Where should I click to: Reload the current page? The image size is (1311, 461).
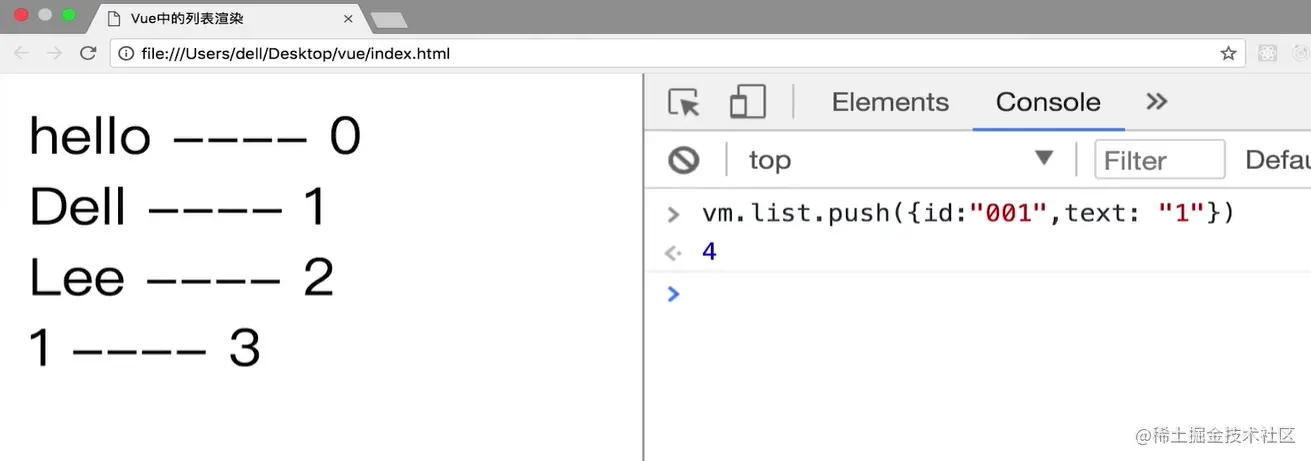point(88,53)
